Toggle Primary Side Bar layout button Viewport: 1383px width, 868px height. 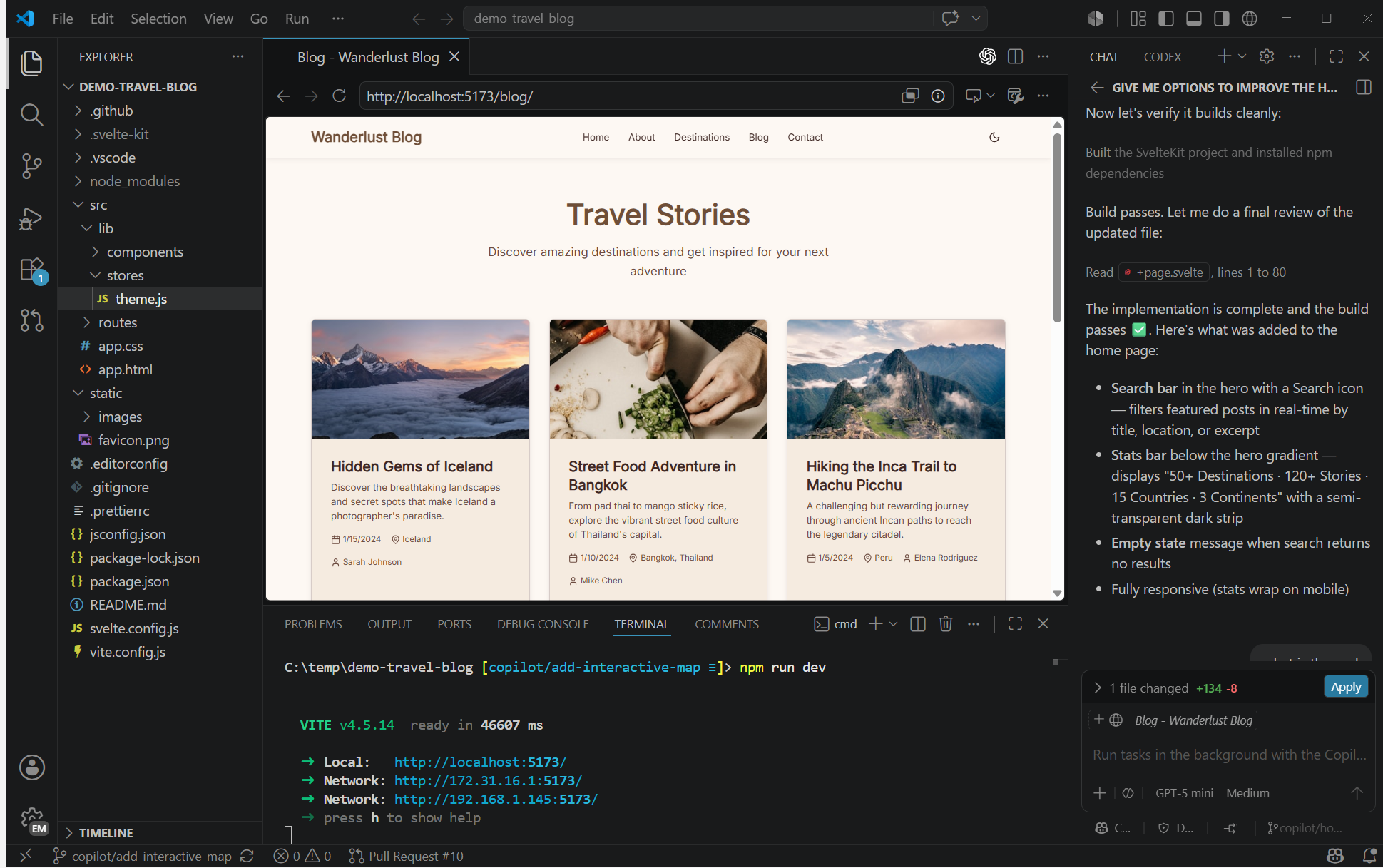point(1166,19)
